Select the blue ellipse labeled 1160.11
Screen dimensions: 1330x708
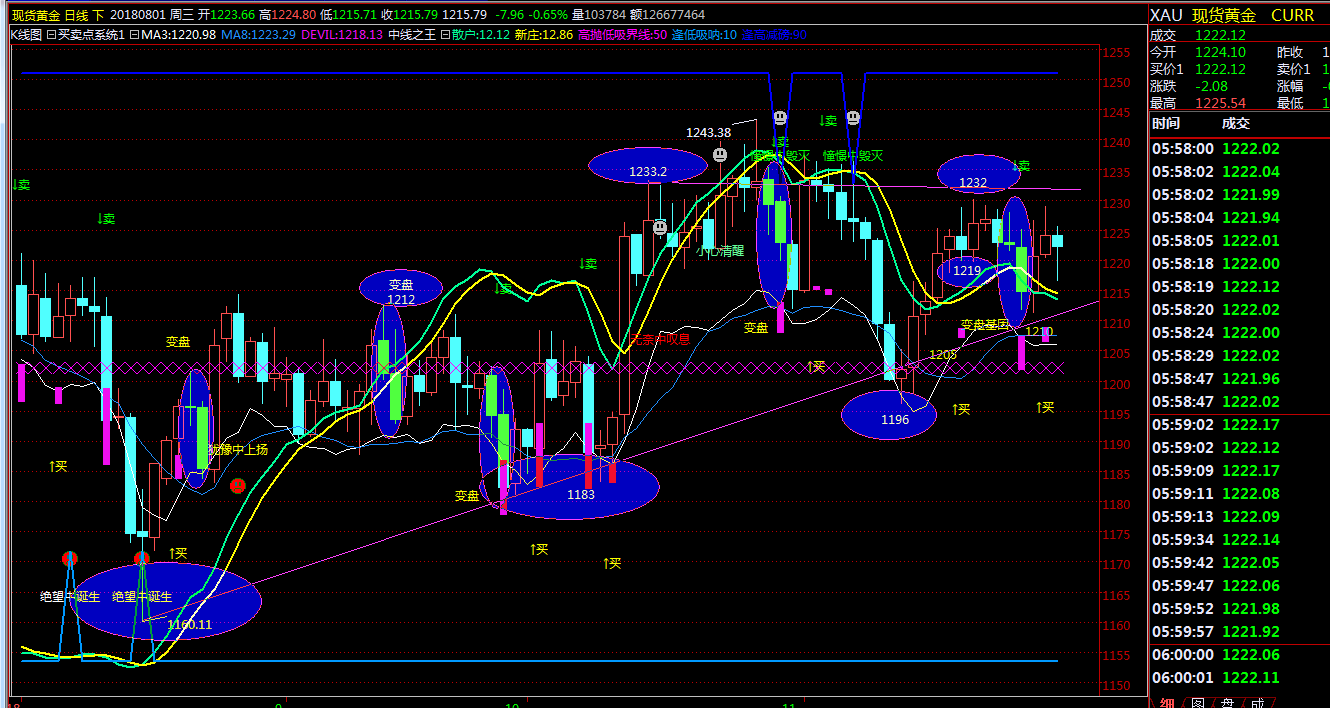pos(167,601)
